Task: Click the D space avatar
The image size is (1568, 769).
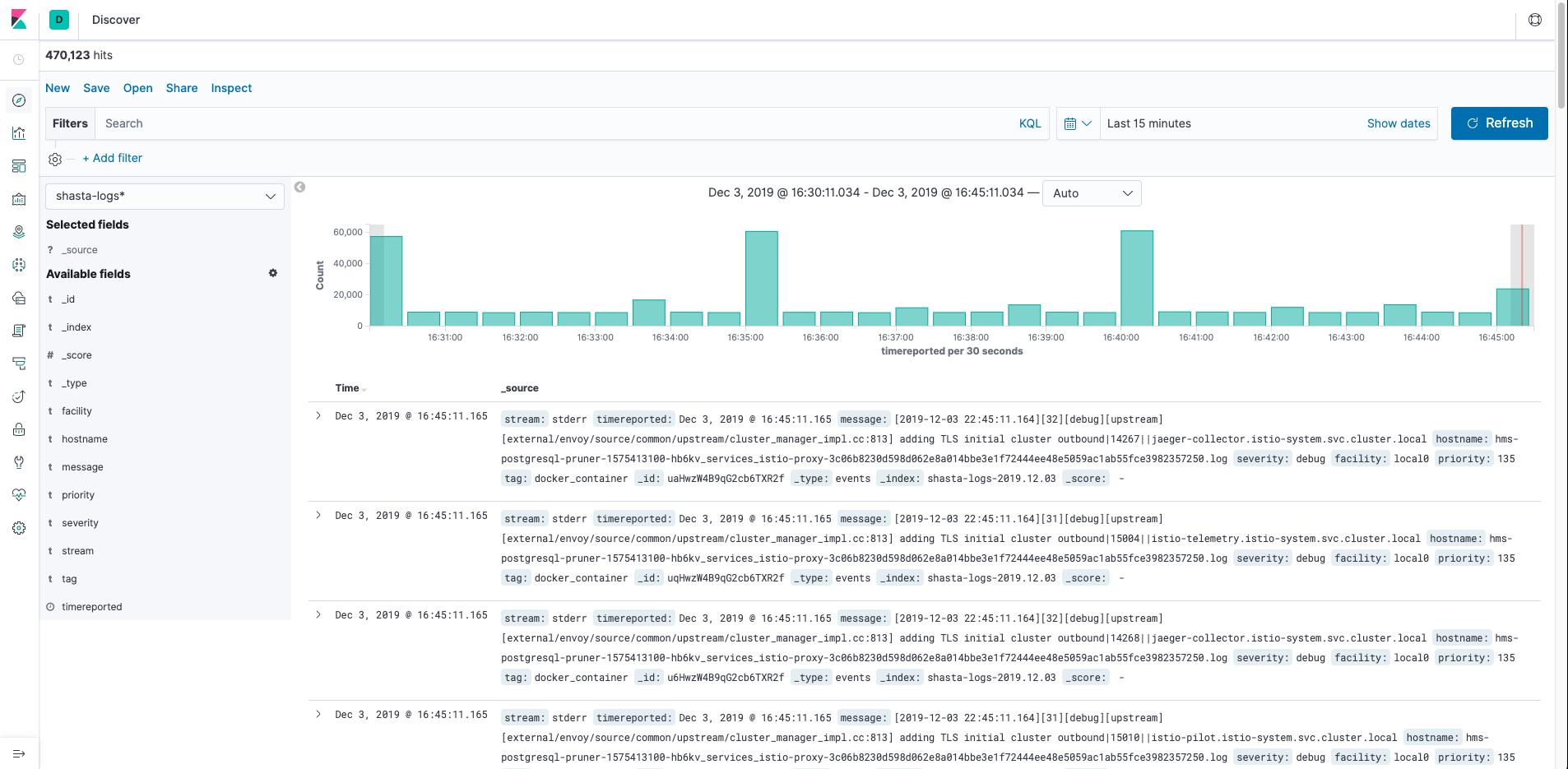Action: (x=59, y=20)
